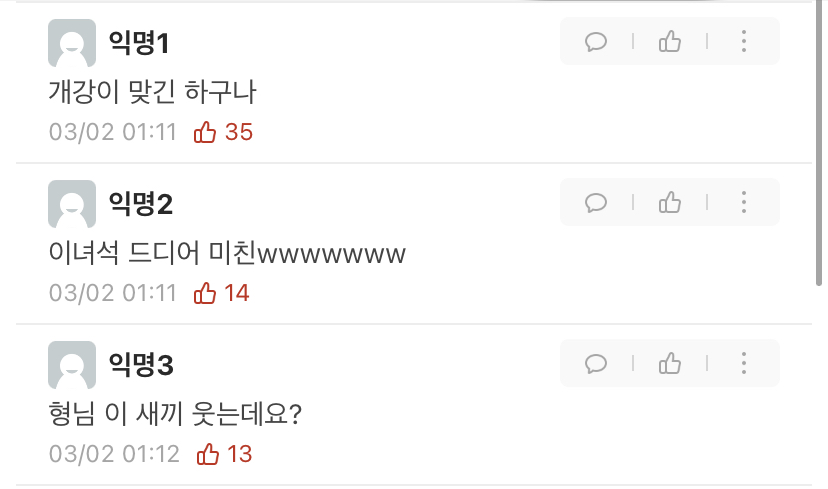Open three-dot menu on 익명3's comment
828x489 pixels.
point(744,363)
